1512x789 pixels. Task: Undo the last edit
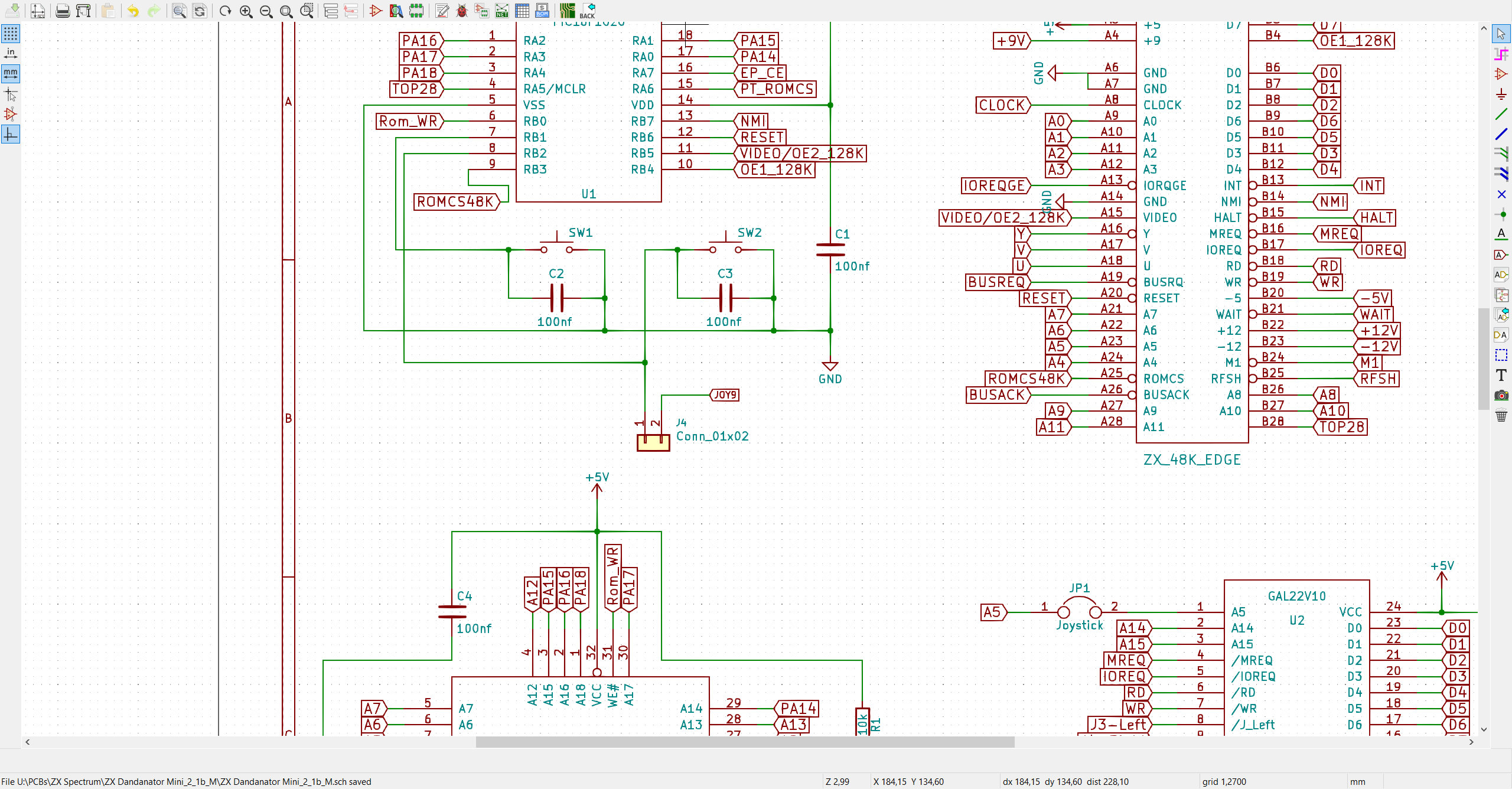[133, 11]
